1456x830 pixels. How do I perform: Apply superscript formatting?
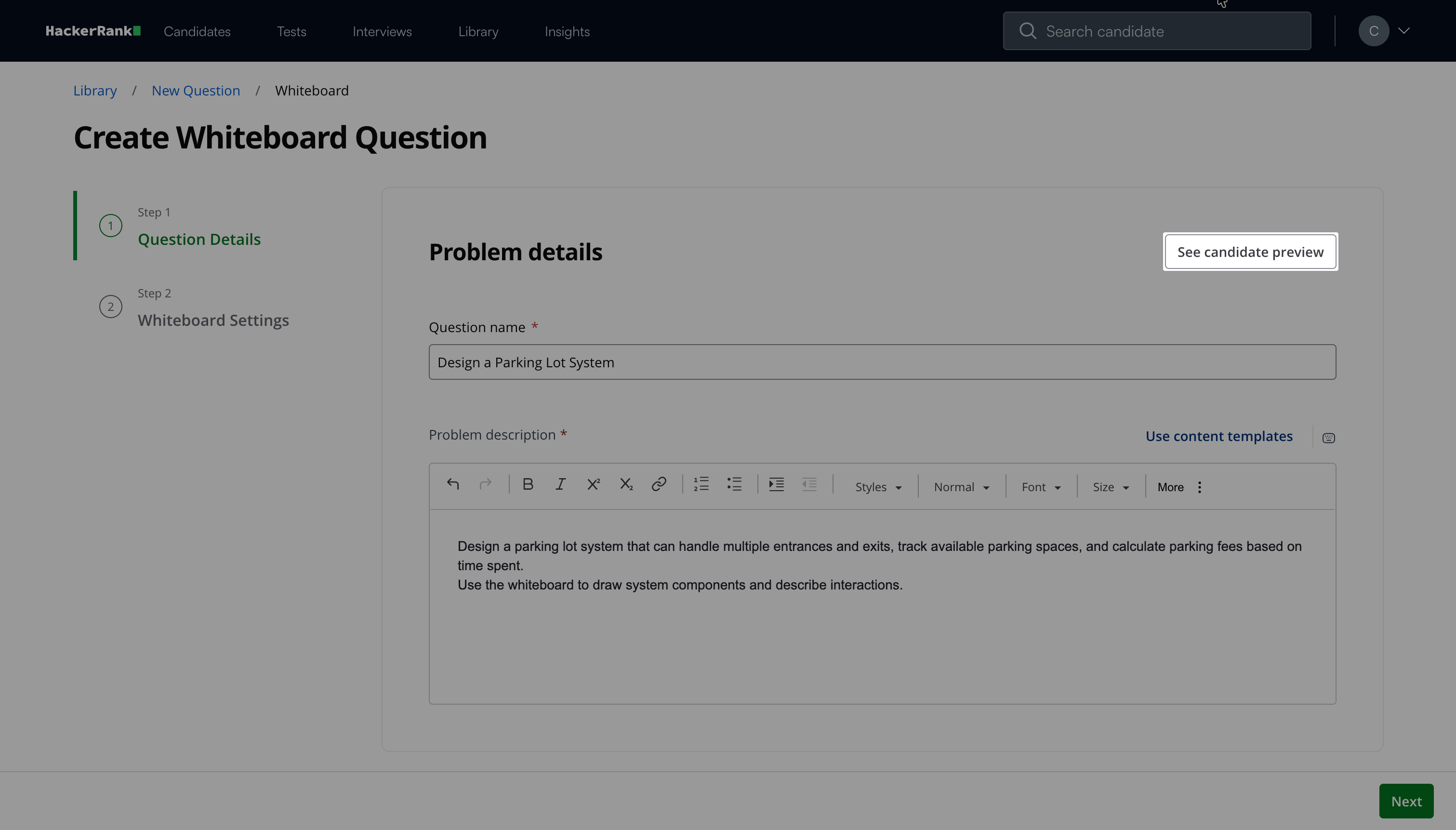tap(593, 484)
